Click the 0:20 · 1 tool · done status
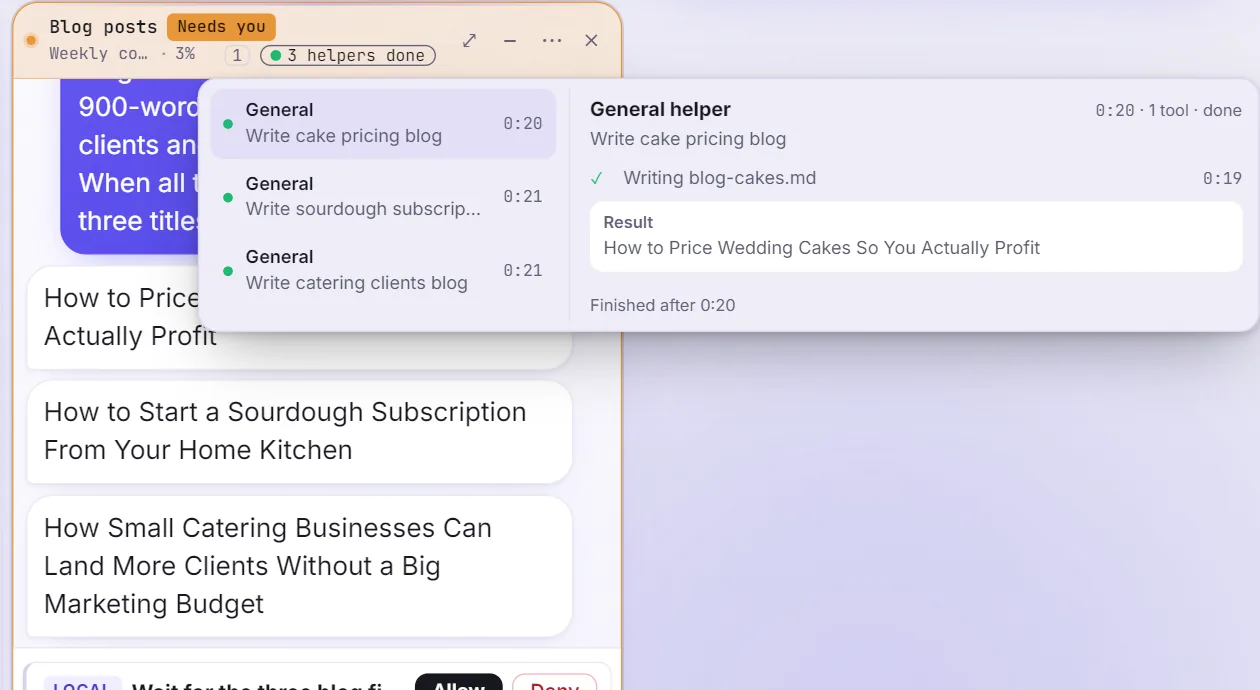The height and width of the screenshot is (690, 1260). point(1168,110)
